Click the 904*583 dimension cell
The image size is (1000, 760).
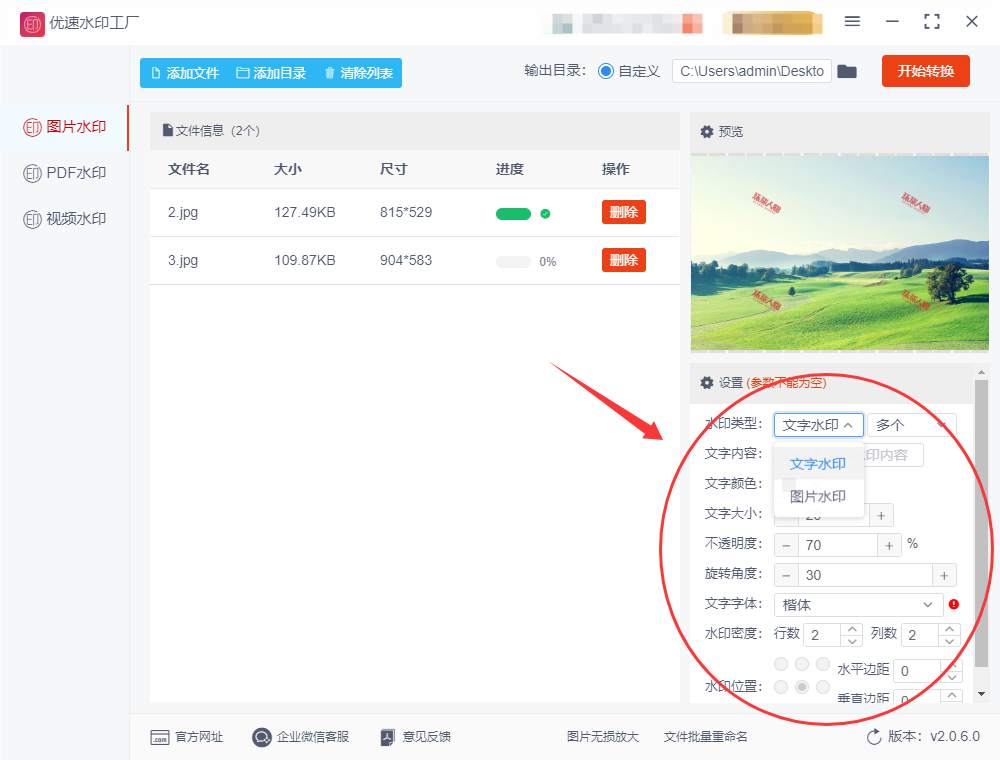(406, 260)
